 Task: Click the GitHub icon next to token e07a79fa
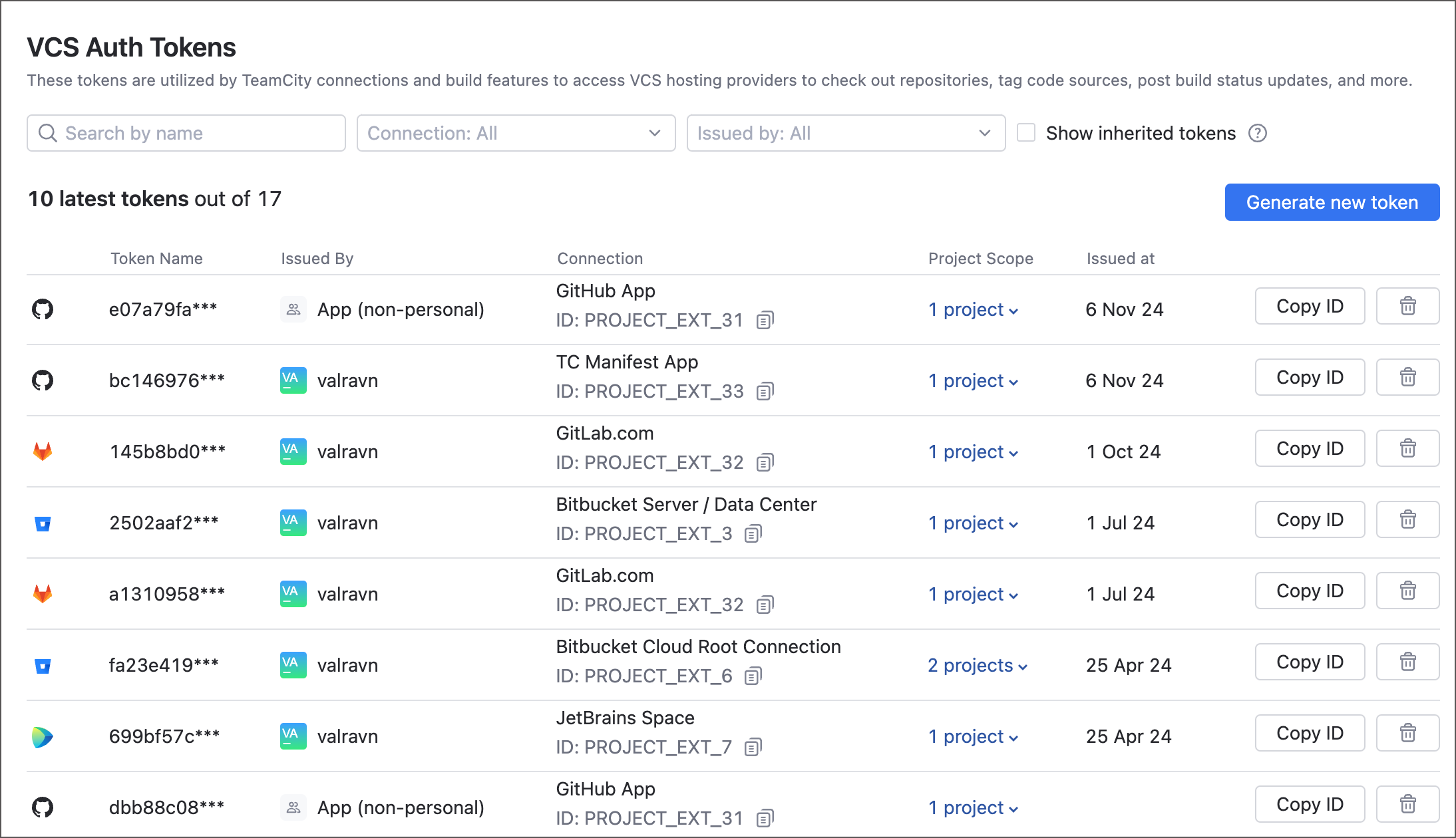tap(43, 308)
